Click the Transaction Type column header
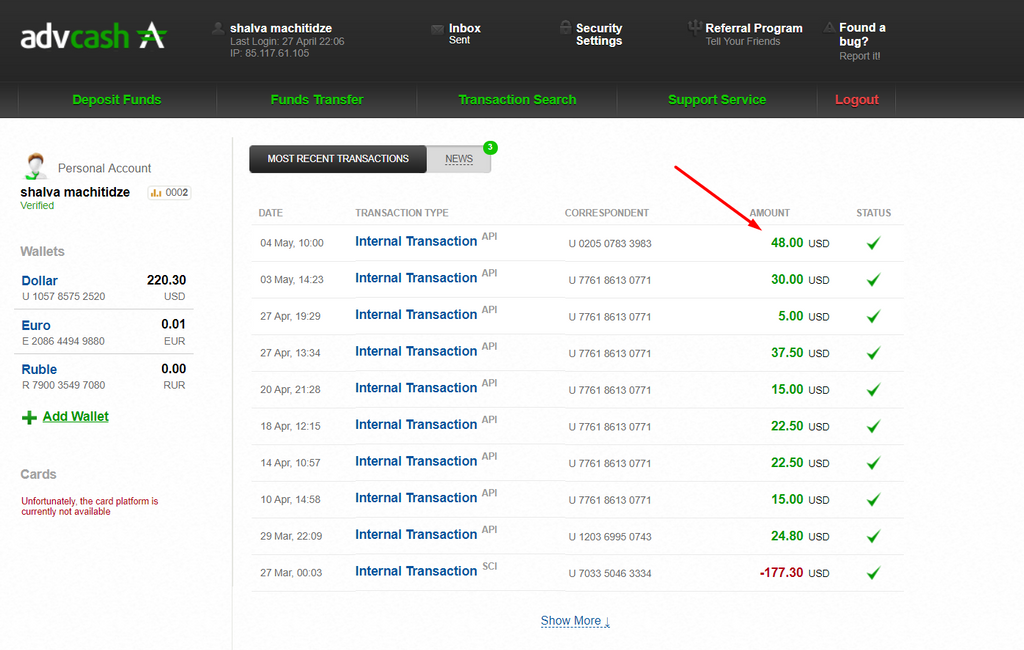Viewport: 1024px width, 650px height. point(402,213)
